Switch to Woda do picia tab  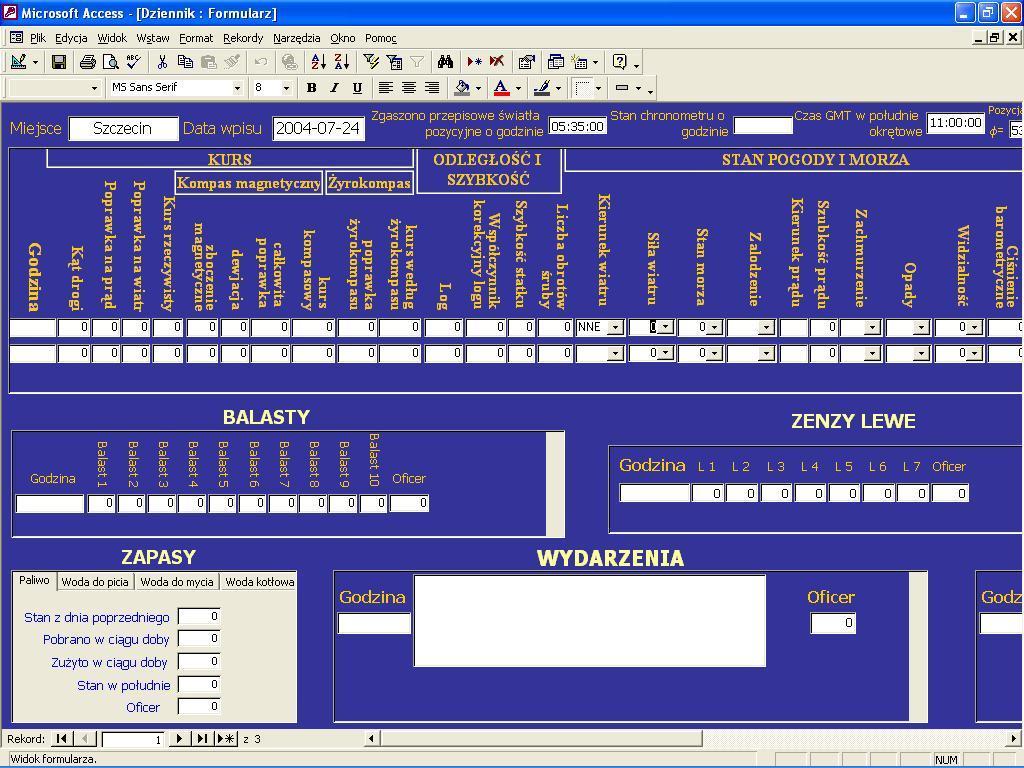95,582
